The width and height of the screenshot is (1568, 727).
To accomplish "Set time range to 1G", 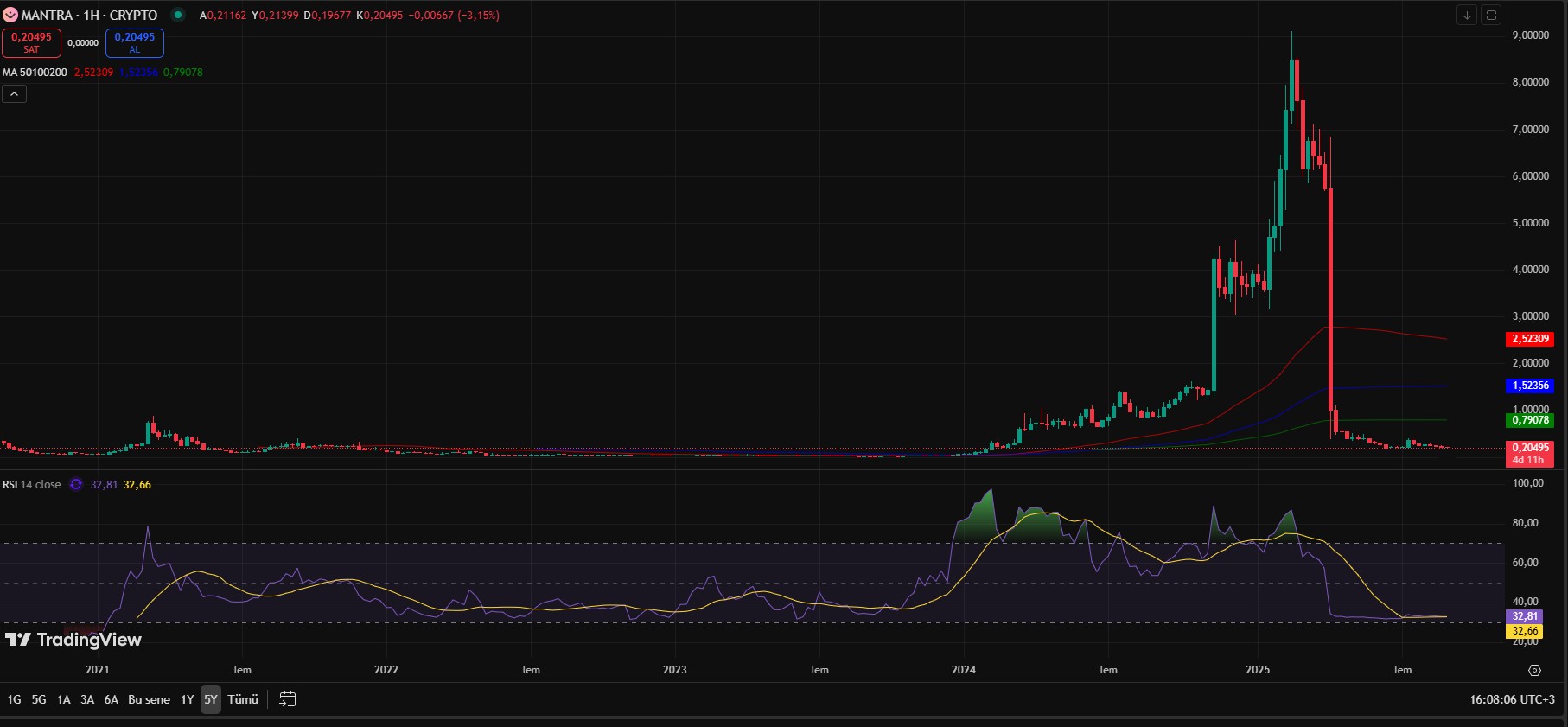I will pos(14,699).
